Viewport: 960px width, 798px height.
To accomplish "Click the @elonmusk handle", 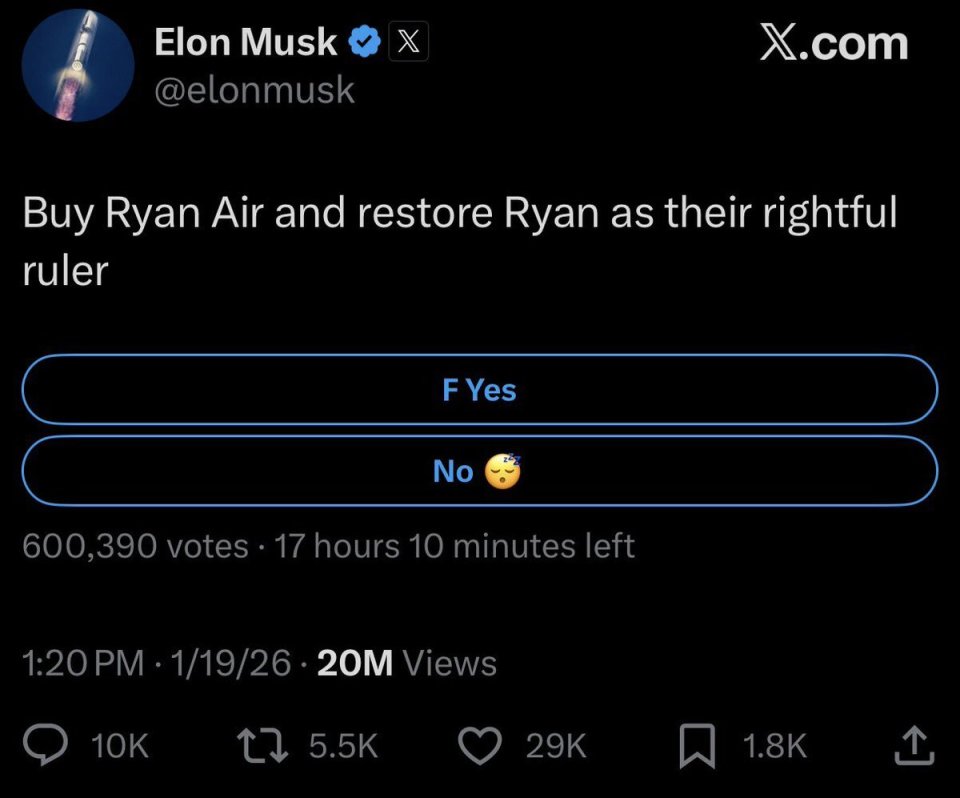I will [254, 90].
